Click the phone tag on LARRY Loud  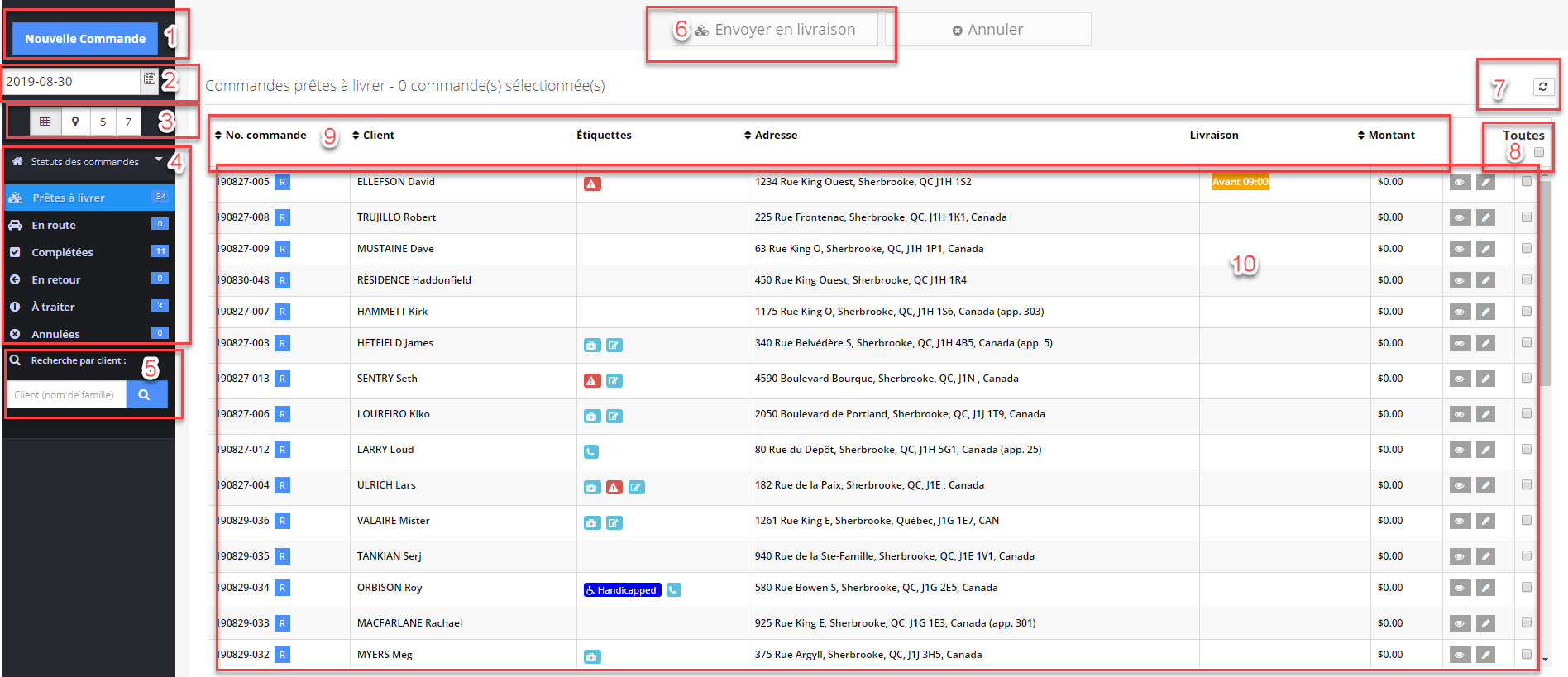(591, 451)
